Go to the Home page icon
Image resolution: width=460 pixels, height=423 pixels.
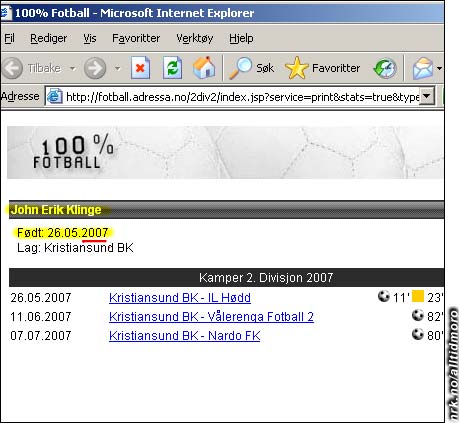[204, 68]
